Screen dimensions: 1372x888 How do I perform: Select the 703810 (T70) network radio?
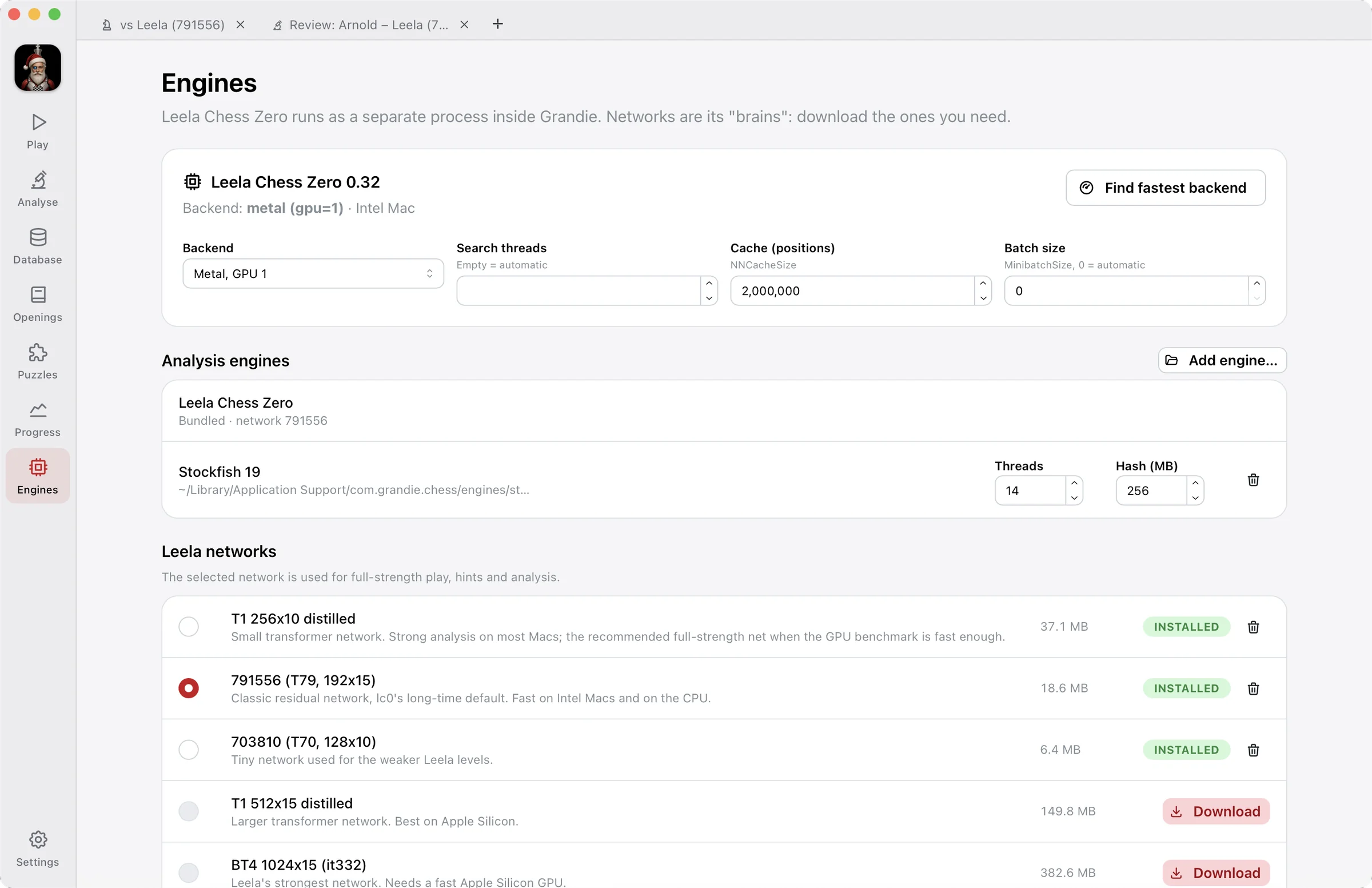tap(189, 750)
